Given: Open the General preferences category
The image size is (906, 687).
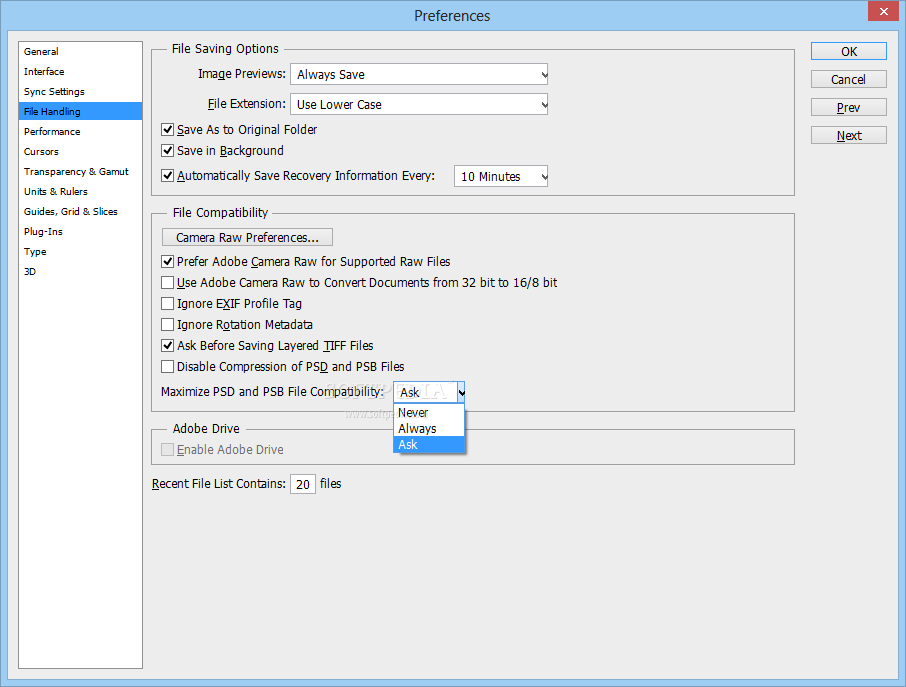Looking at the screenshot, I should tap(80, 51).
